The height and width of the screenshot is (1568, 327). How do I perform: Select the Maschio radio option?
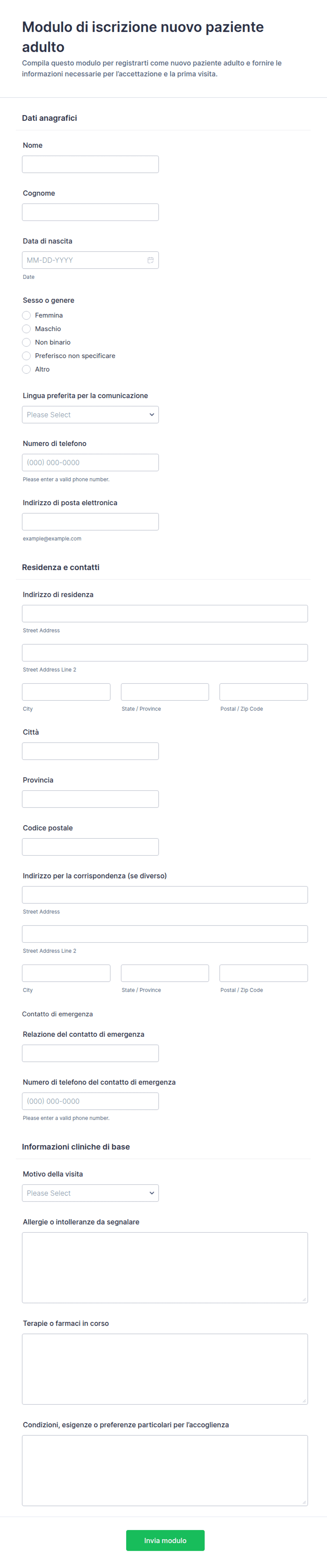[26, 329]
